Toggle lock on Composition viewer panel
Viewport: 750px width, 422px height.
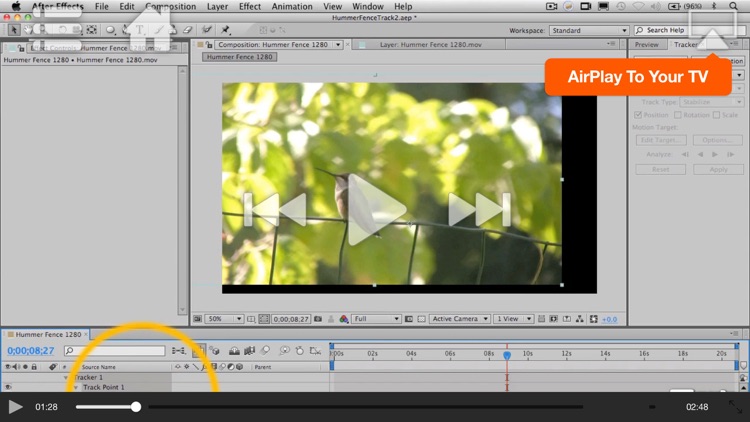[209, 44]
